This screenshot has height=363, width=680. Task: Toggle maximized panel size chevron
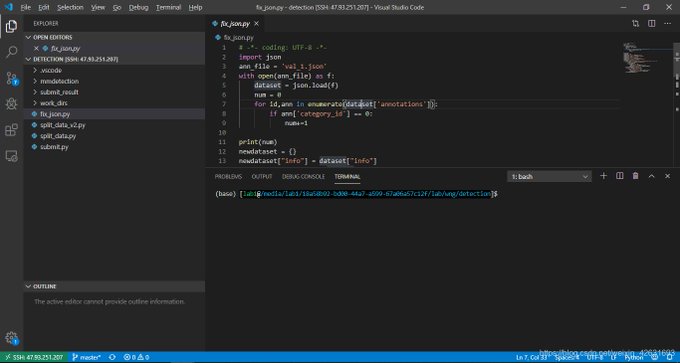[651, 176]
